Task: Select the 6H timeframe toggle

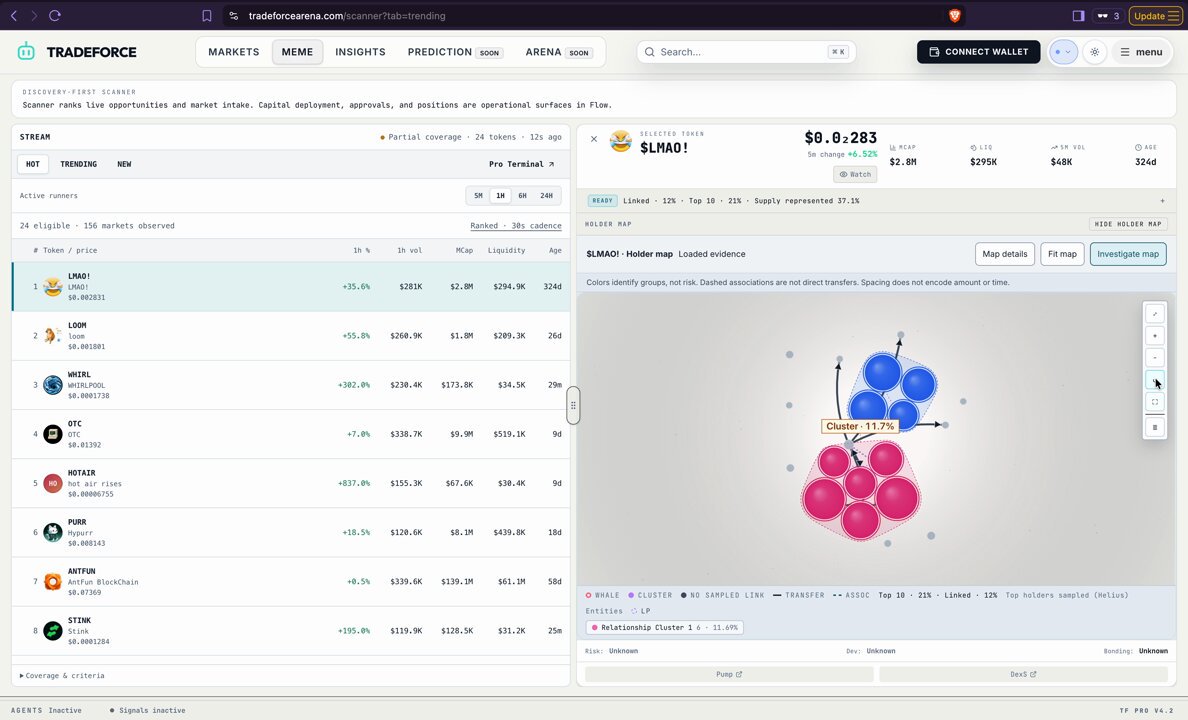Action: [x=522, y=196]
